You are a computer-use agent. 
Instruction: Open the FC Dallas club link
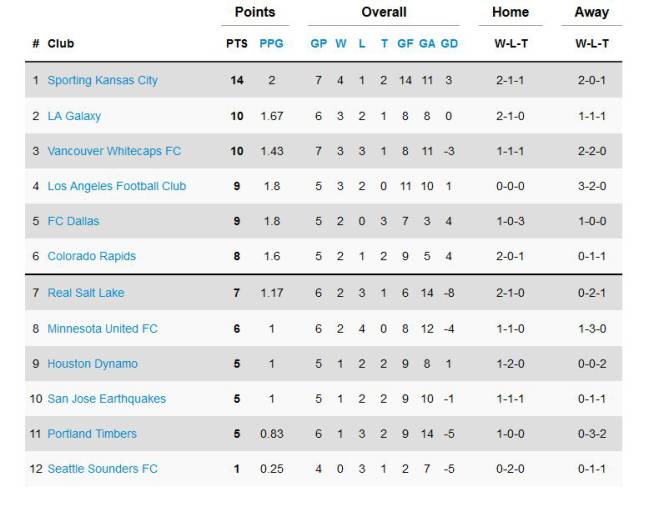[73, 221]
